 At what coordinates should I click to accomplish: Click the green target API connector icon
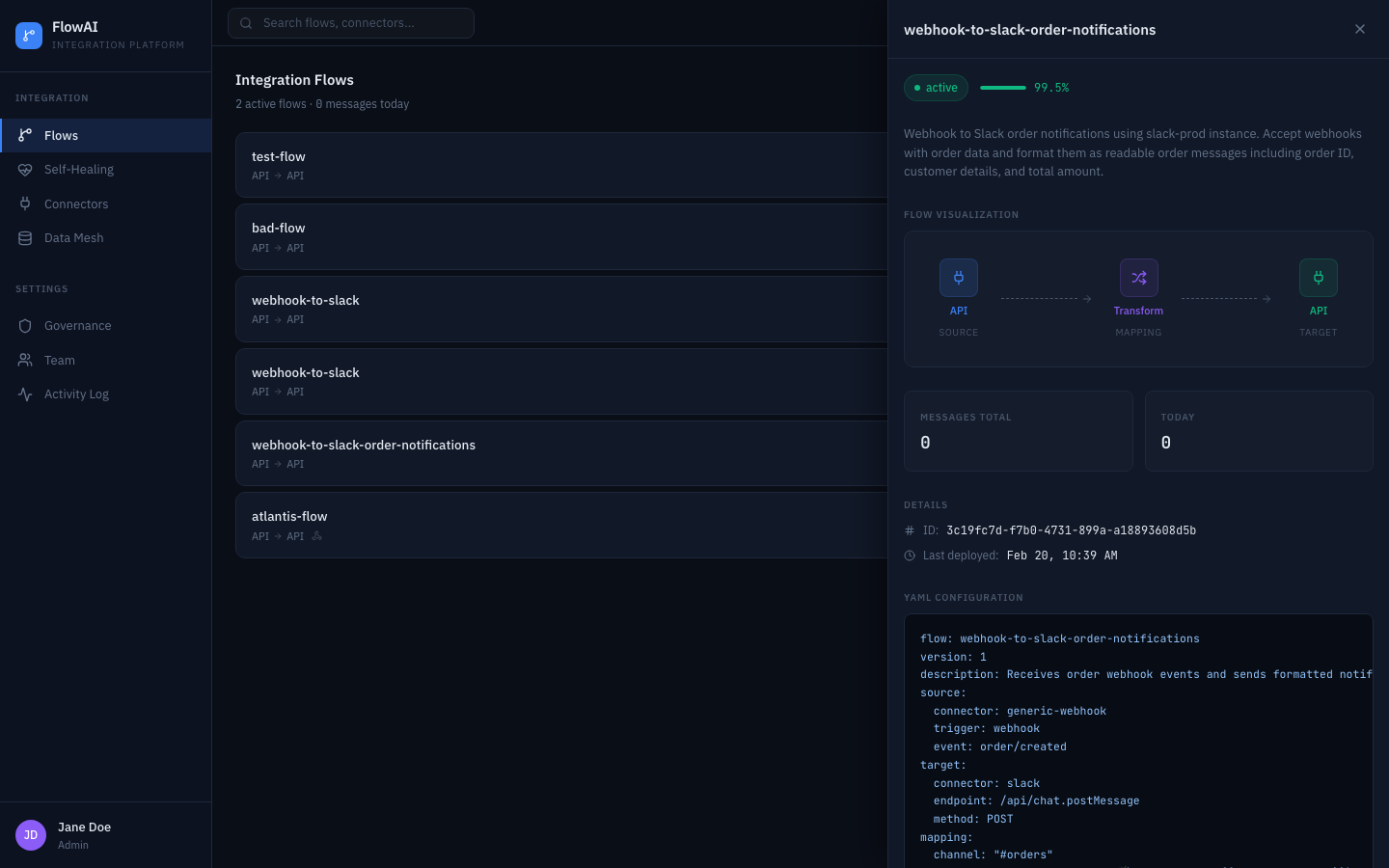pyautogui.click(x=1318, y=278)
